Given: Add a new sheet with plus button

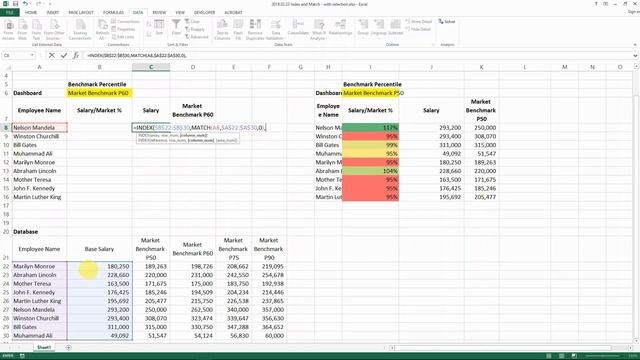Looking at the screenshot, I should pos(69,347).
